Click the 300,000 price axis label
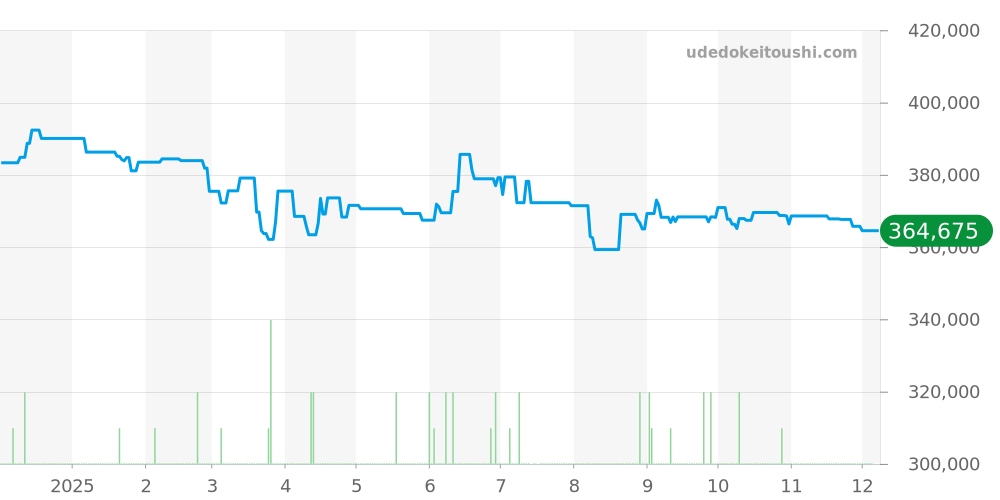1000x500 pixels. coord(943,465)
